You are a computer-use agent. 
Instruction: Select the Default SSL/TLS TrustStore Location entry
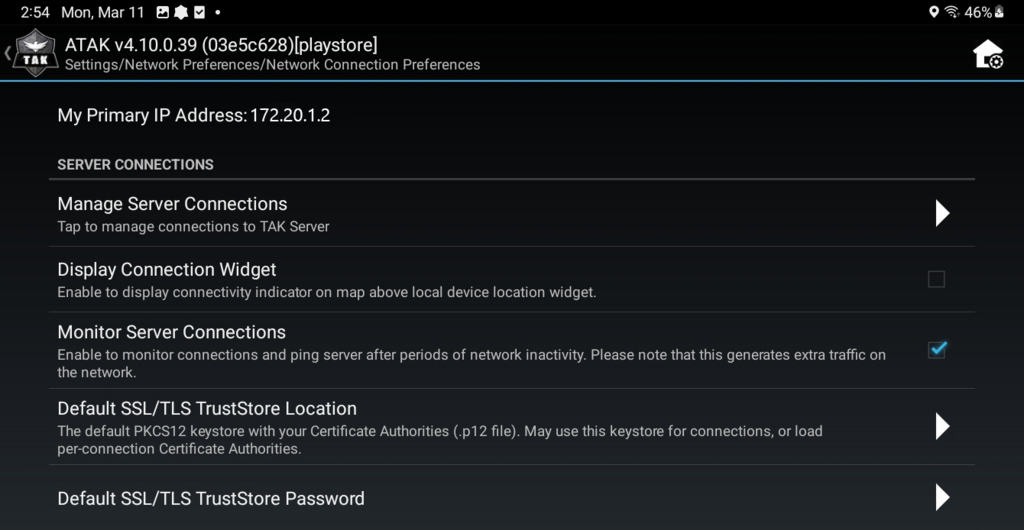pyautogui.click(x=207, y=409)
